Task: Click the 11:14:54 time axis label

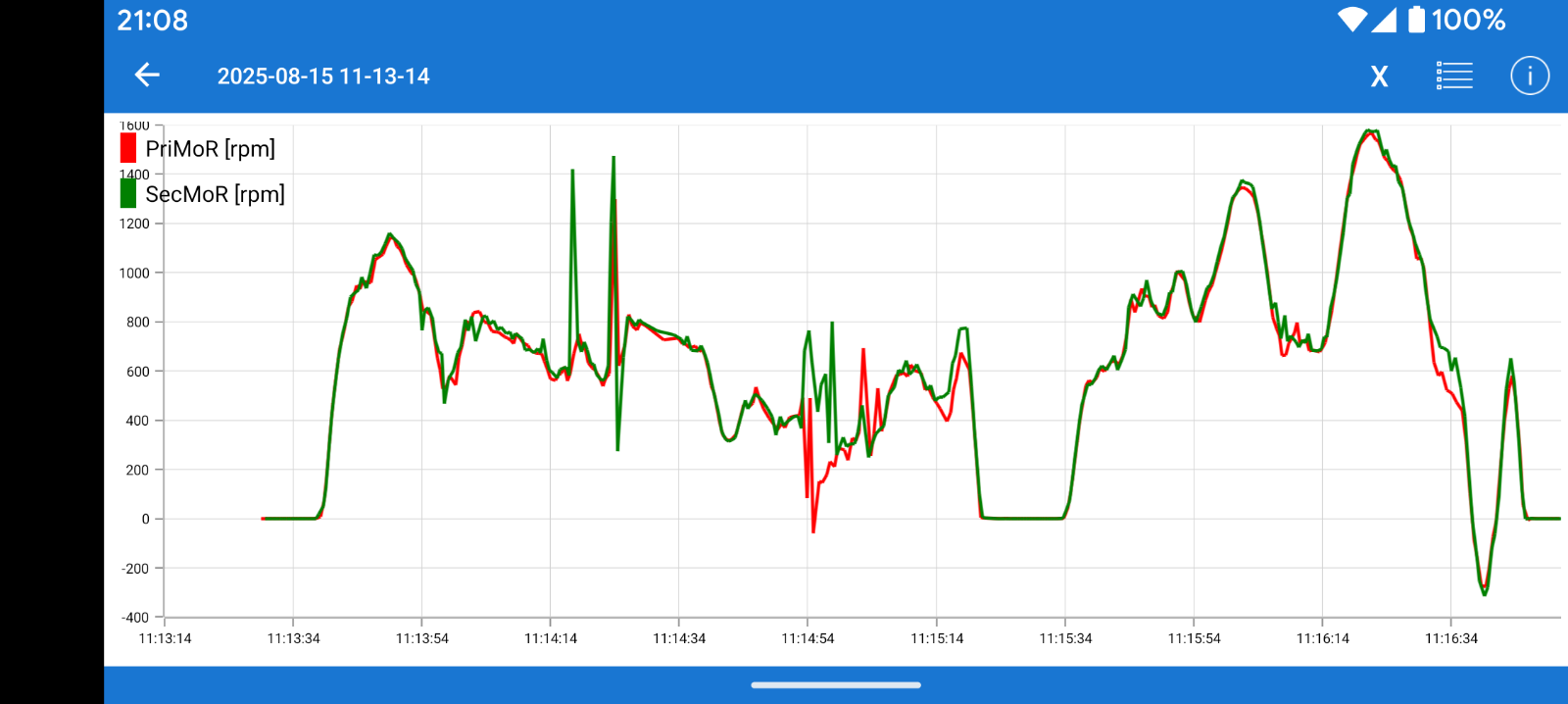Action: click(808, 638)
